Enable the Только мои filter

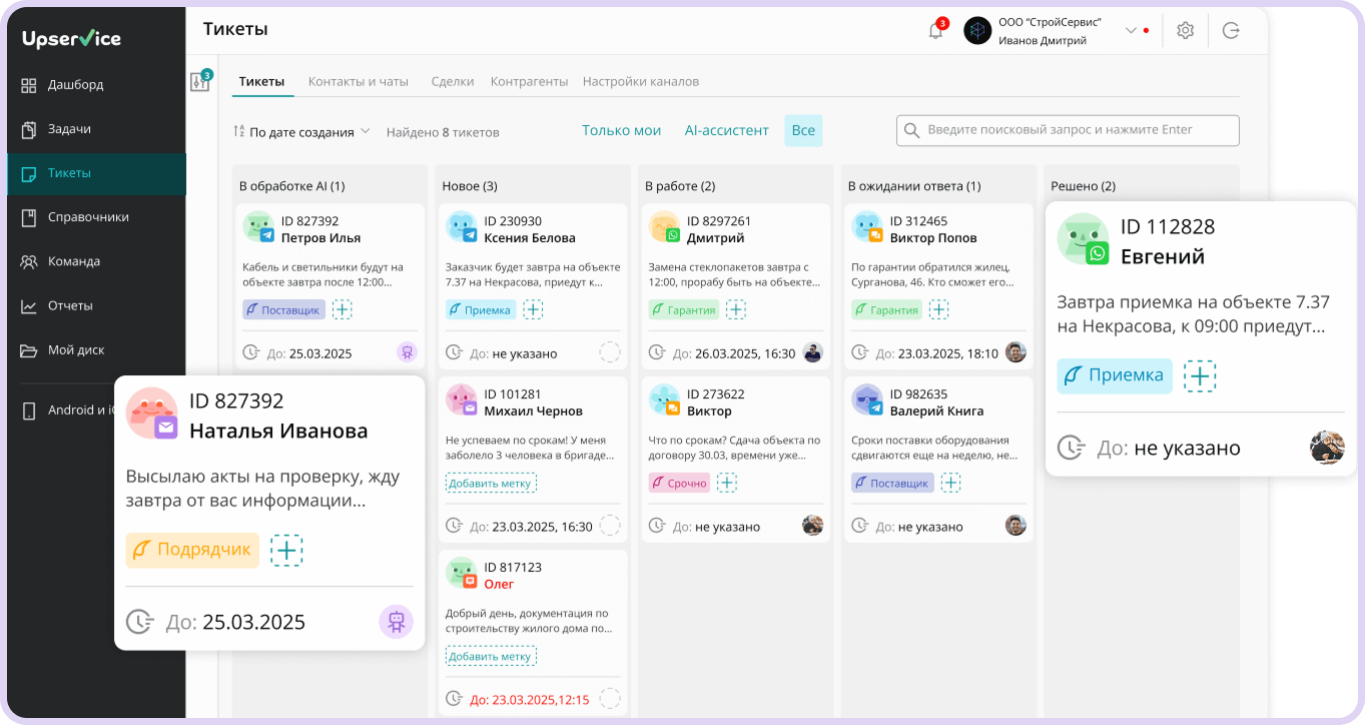click(621, 131)
